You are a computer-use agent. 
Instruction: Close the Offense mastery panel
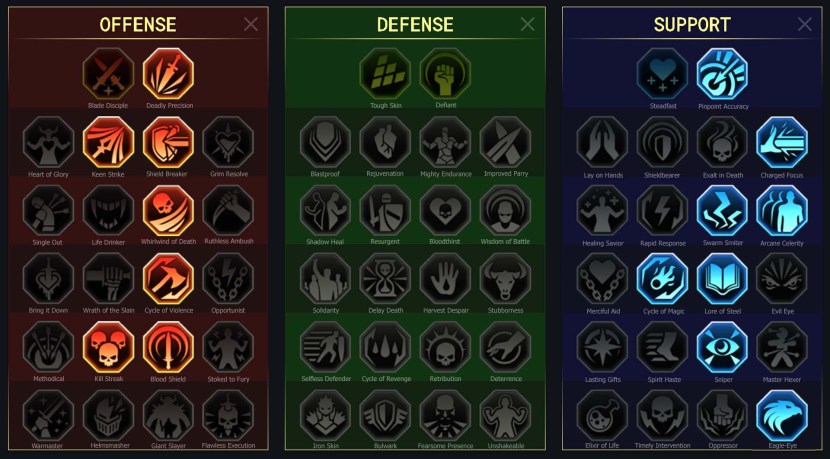[251, 24]
